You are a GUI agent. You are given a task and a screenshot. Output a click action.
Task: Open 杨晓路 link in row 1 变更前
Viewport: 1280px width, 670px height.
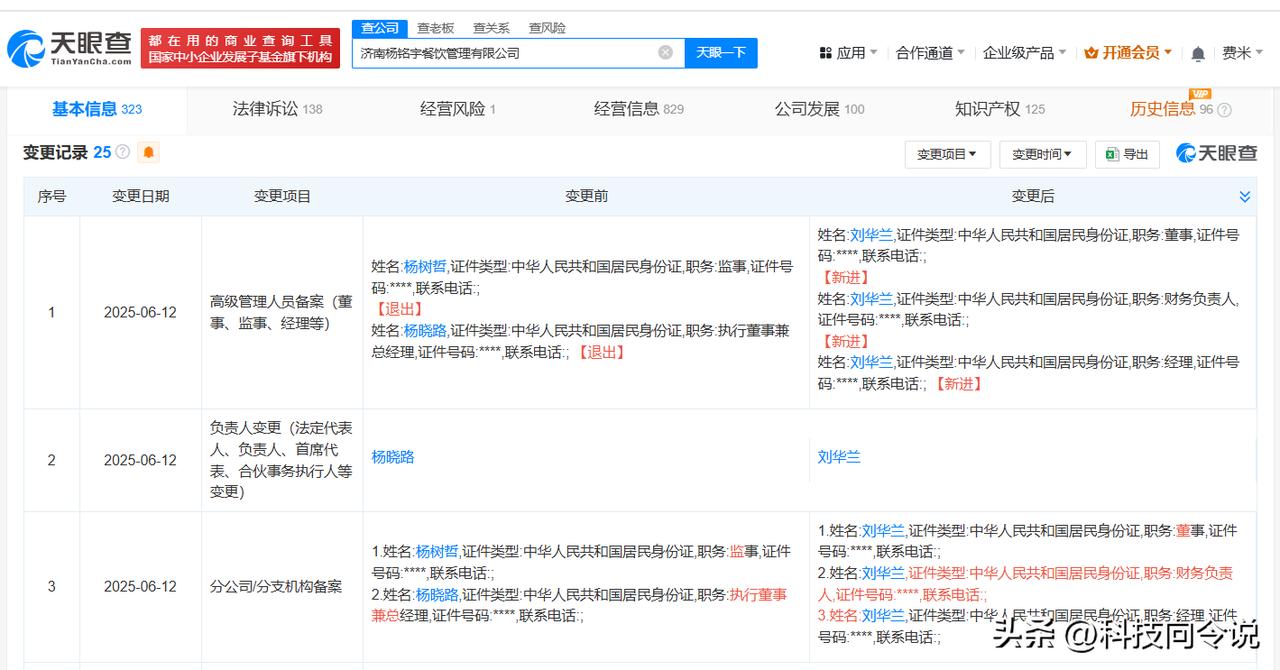pos(425,331)
